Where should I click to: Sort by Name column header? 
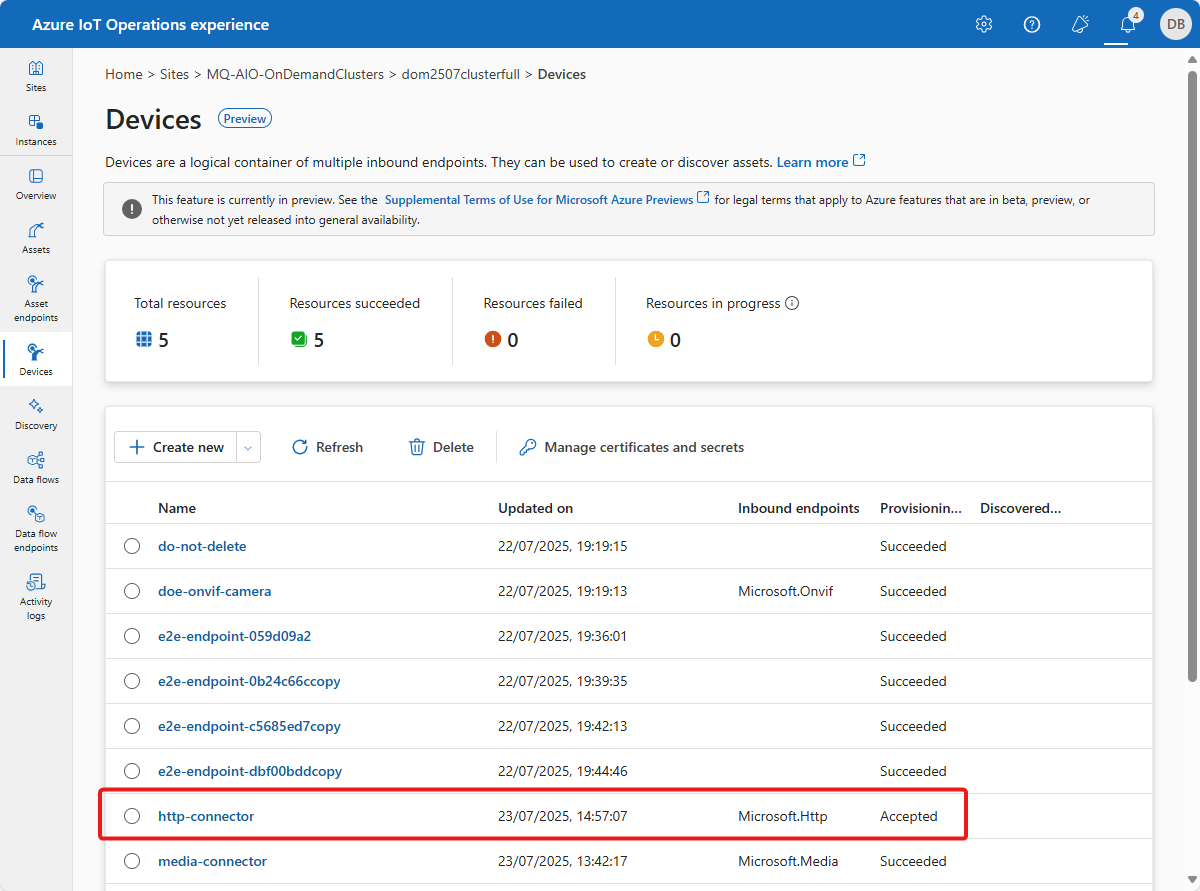coord(177,508)
